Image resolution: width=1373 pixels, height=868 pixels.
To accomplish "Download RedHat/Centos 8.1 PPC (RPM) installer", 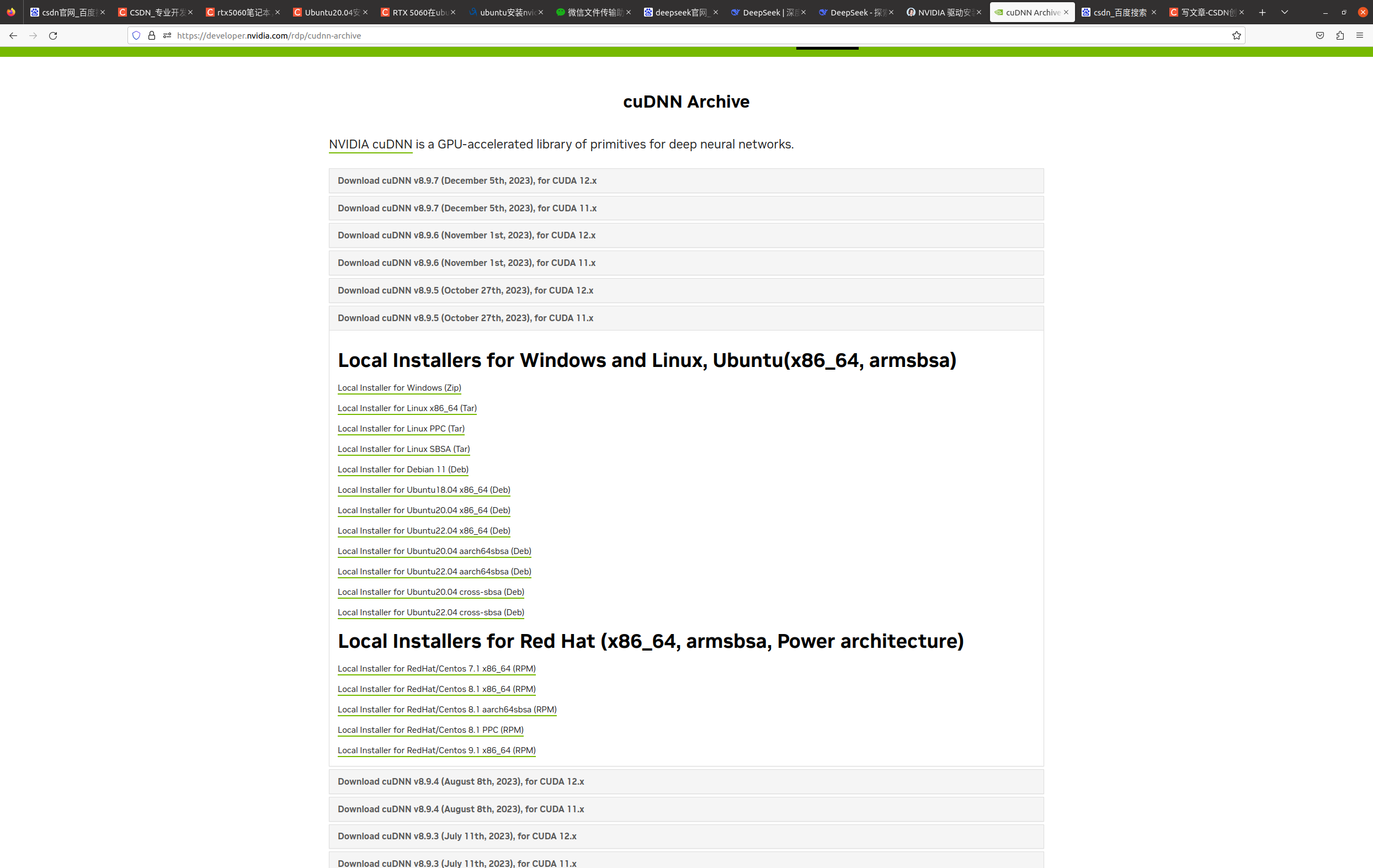I will [430, 730].
